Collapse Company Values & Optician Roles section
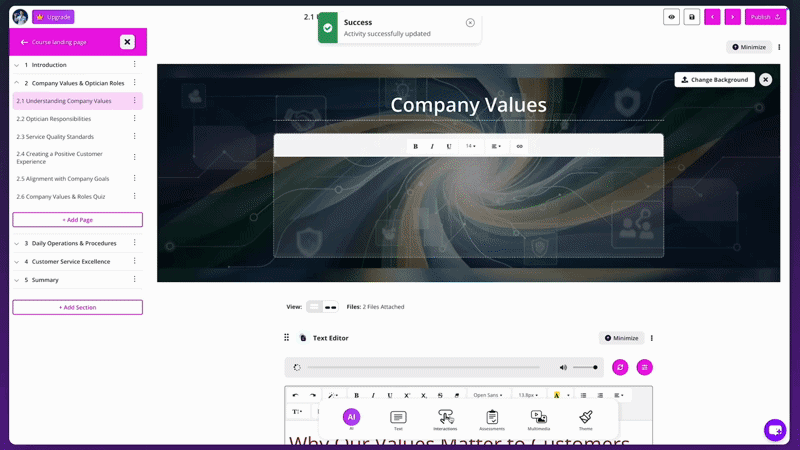Screen dimensions: 800x450 click(16, 83)
